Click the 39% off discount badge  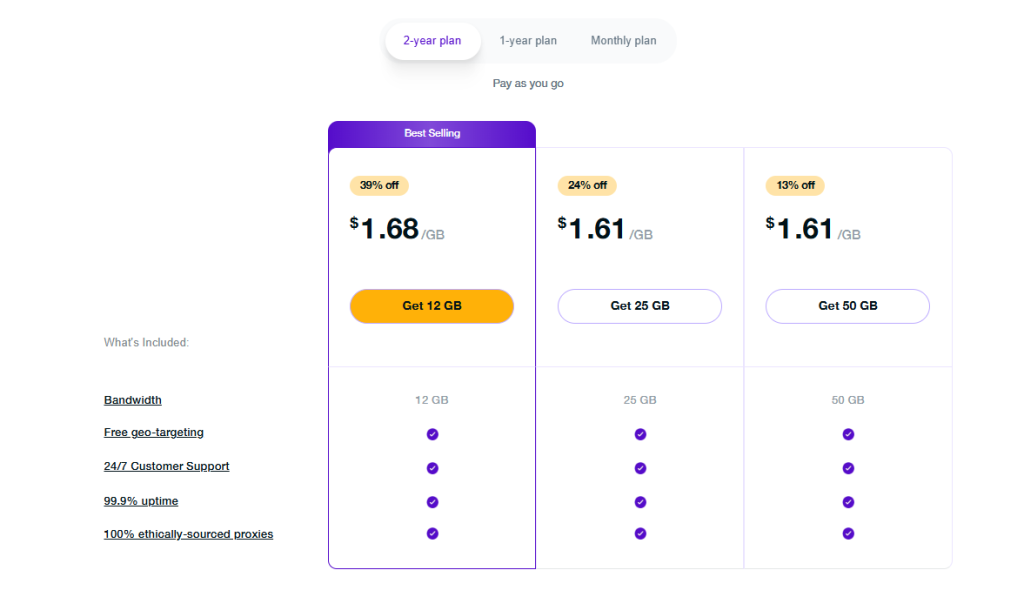pyautogui.click(x=379, y=186)
